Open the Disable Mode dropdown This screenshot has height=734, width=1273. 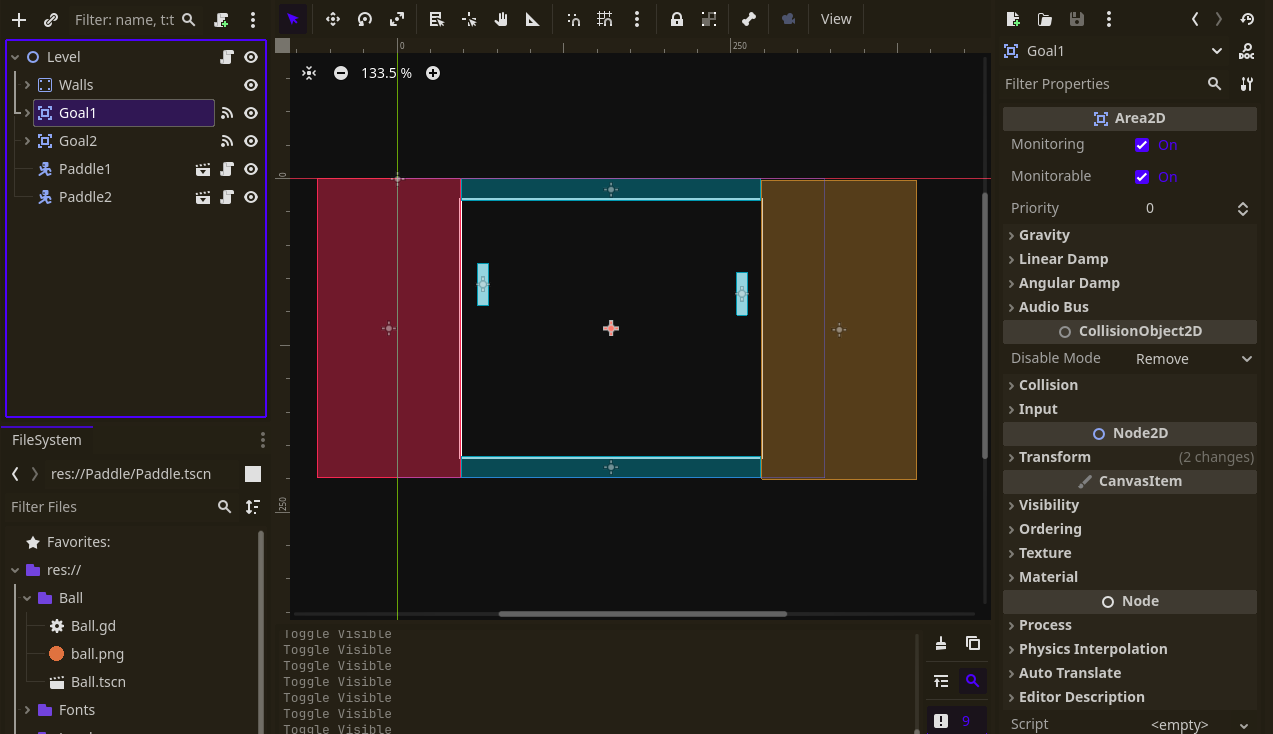(1193, 358)
